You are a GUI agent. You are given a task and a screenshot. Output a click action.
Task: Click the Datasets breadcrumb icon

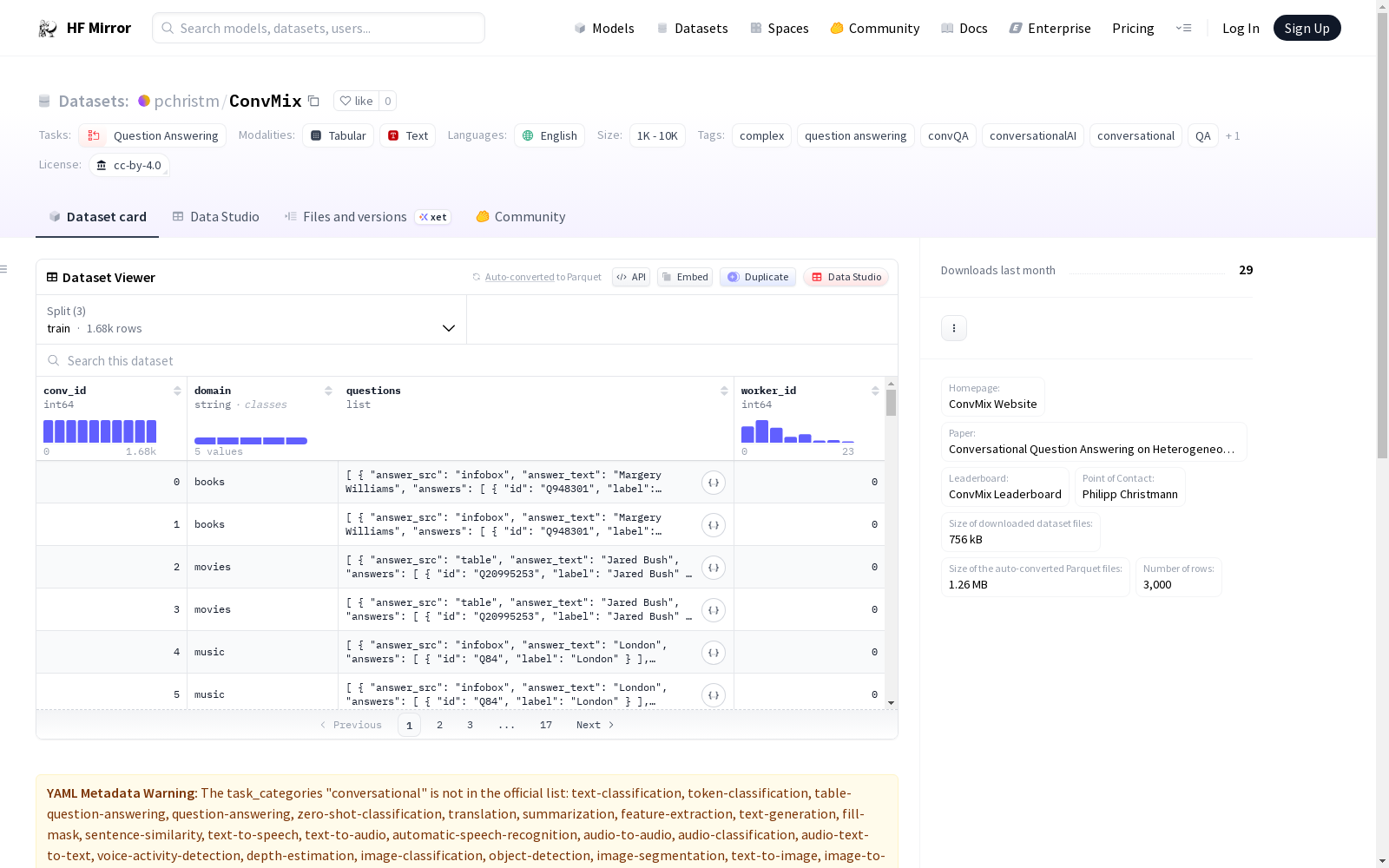pos(44,101)
